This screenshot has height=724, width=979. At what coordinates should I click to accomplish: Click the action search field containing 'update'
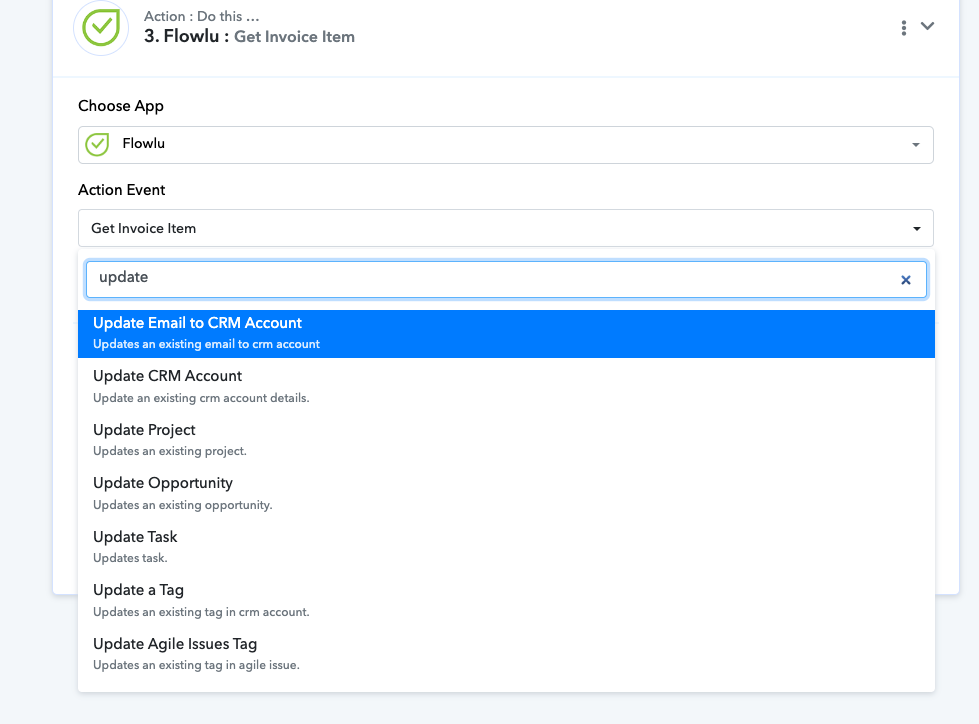tap(506, 279)
